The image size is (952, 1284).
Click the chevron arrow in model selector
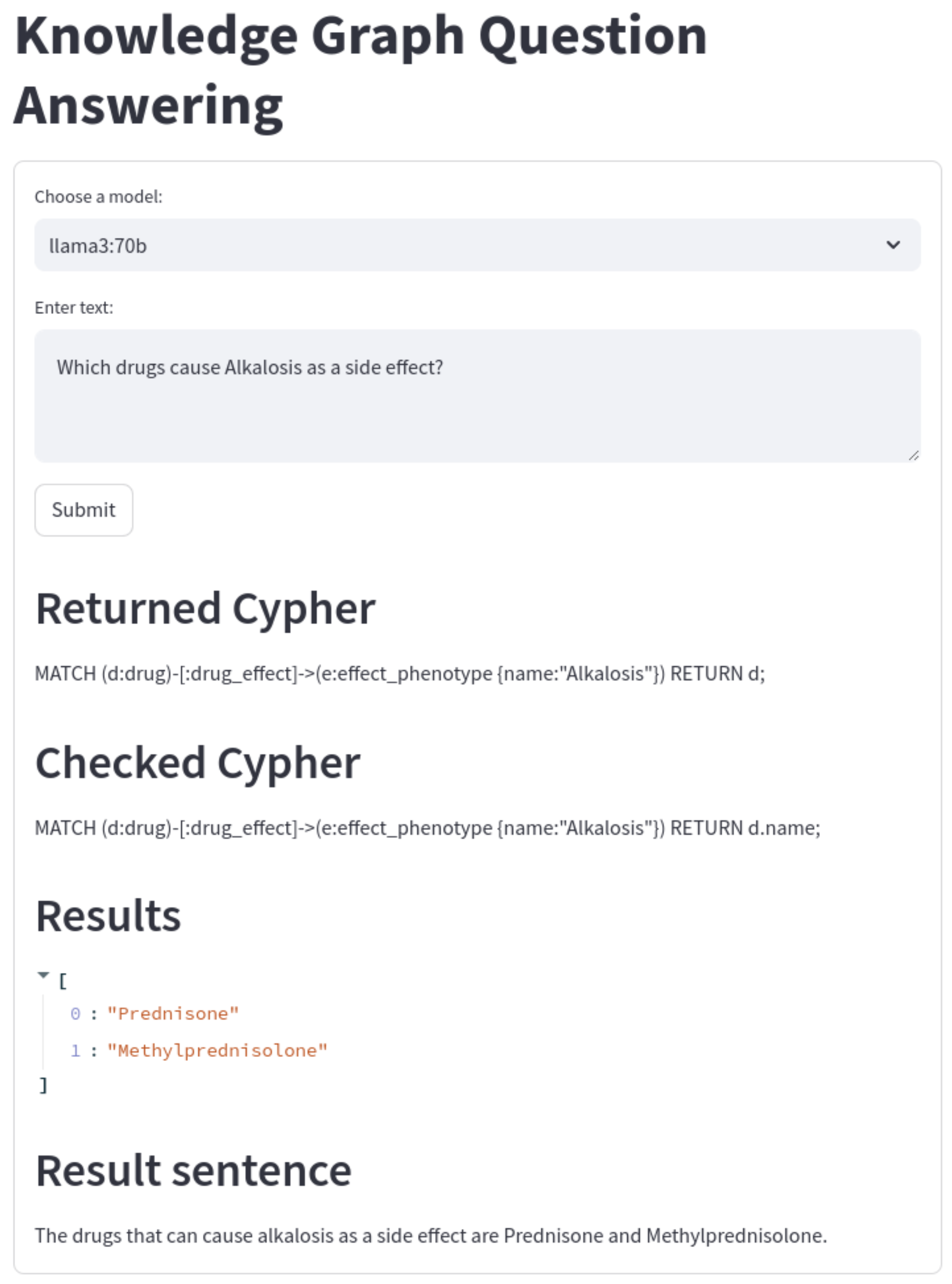point(893,245)
